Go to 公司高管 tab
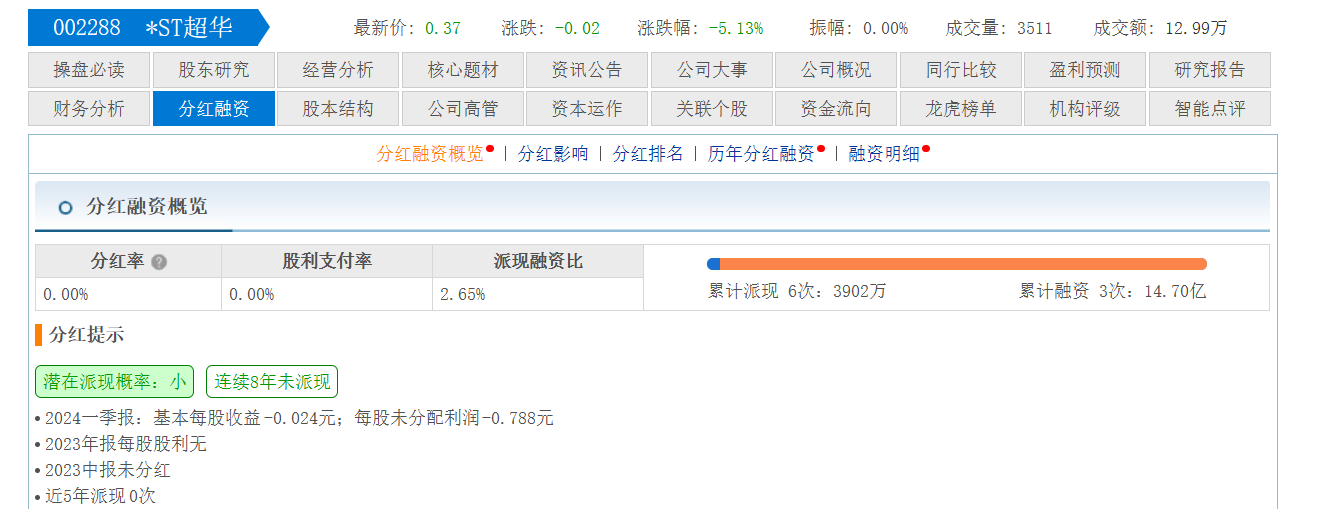This screenshot has width=1327, height=509. point(463,109)
